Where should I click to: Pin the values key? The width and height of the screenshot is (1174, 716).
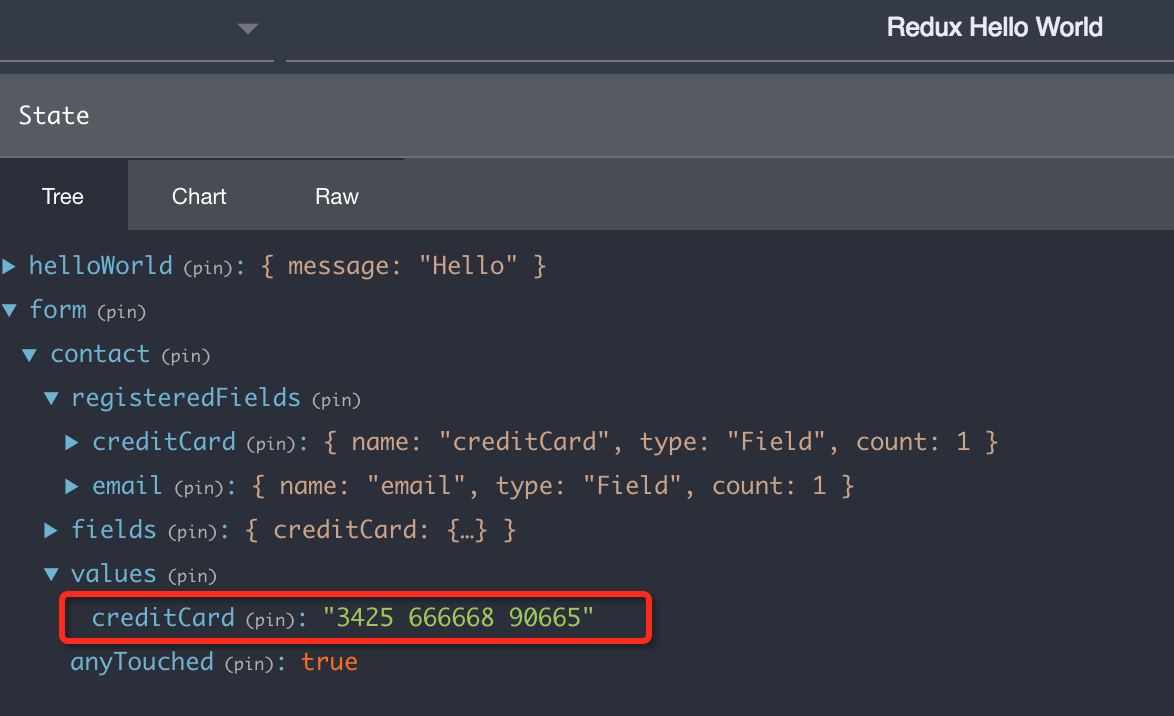click(x=192, y=576)
